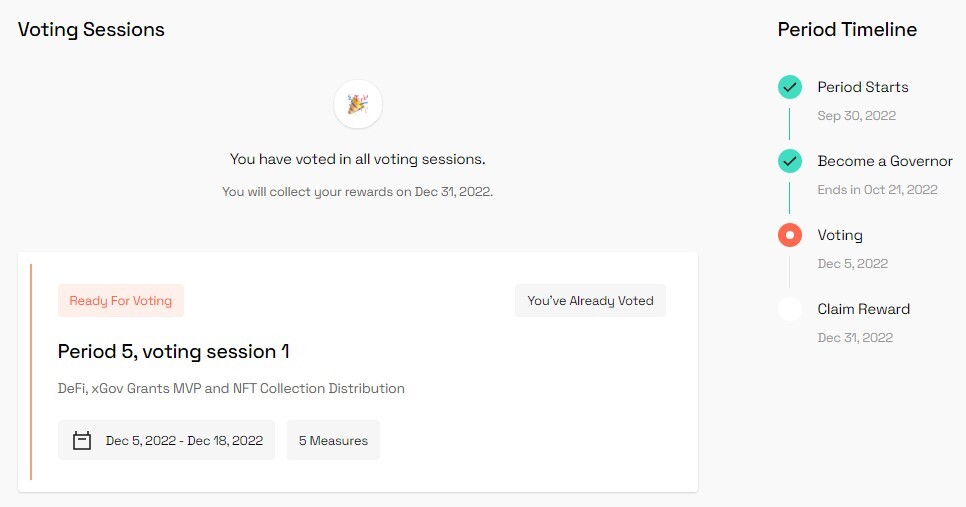Screen dimensions: 966x507
Task: Click the party popper celebration icon
Action: point(358,104)
